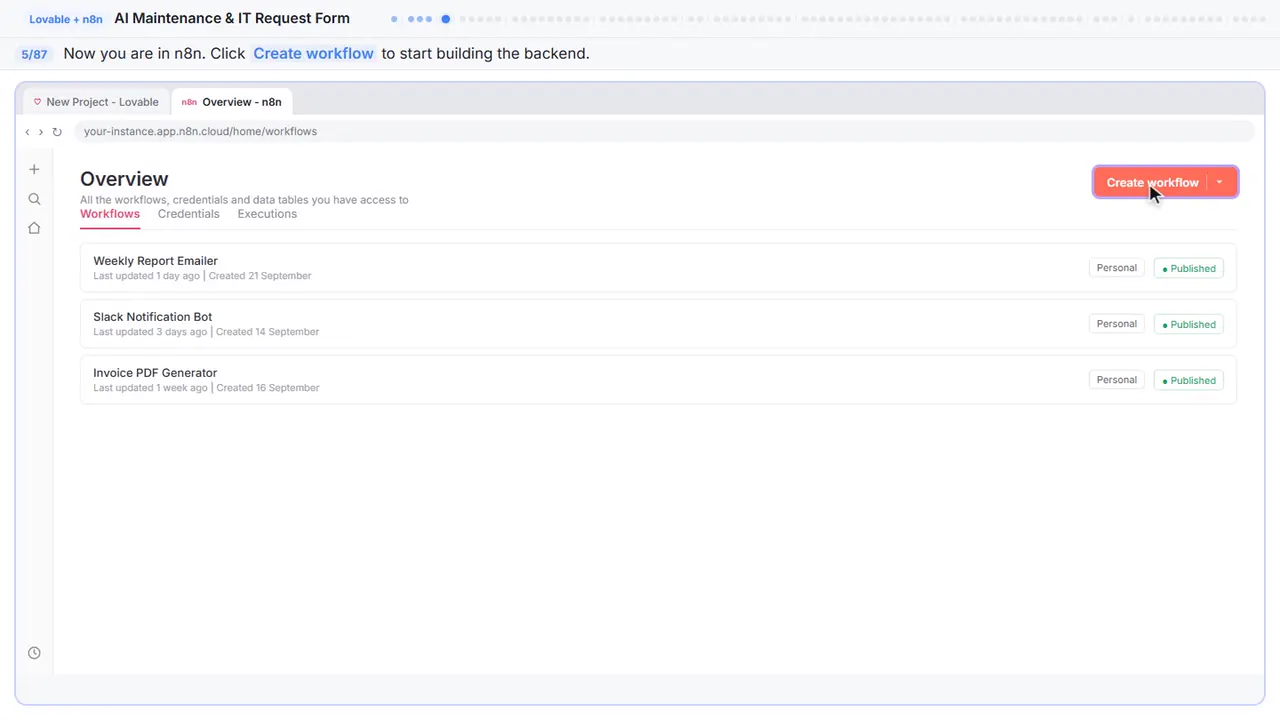Image resolution: width=1280 pixels, height=720 pixels.
Task: Click the browser URL address field
Action: [x=664, y=132]
